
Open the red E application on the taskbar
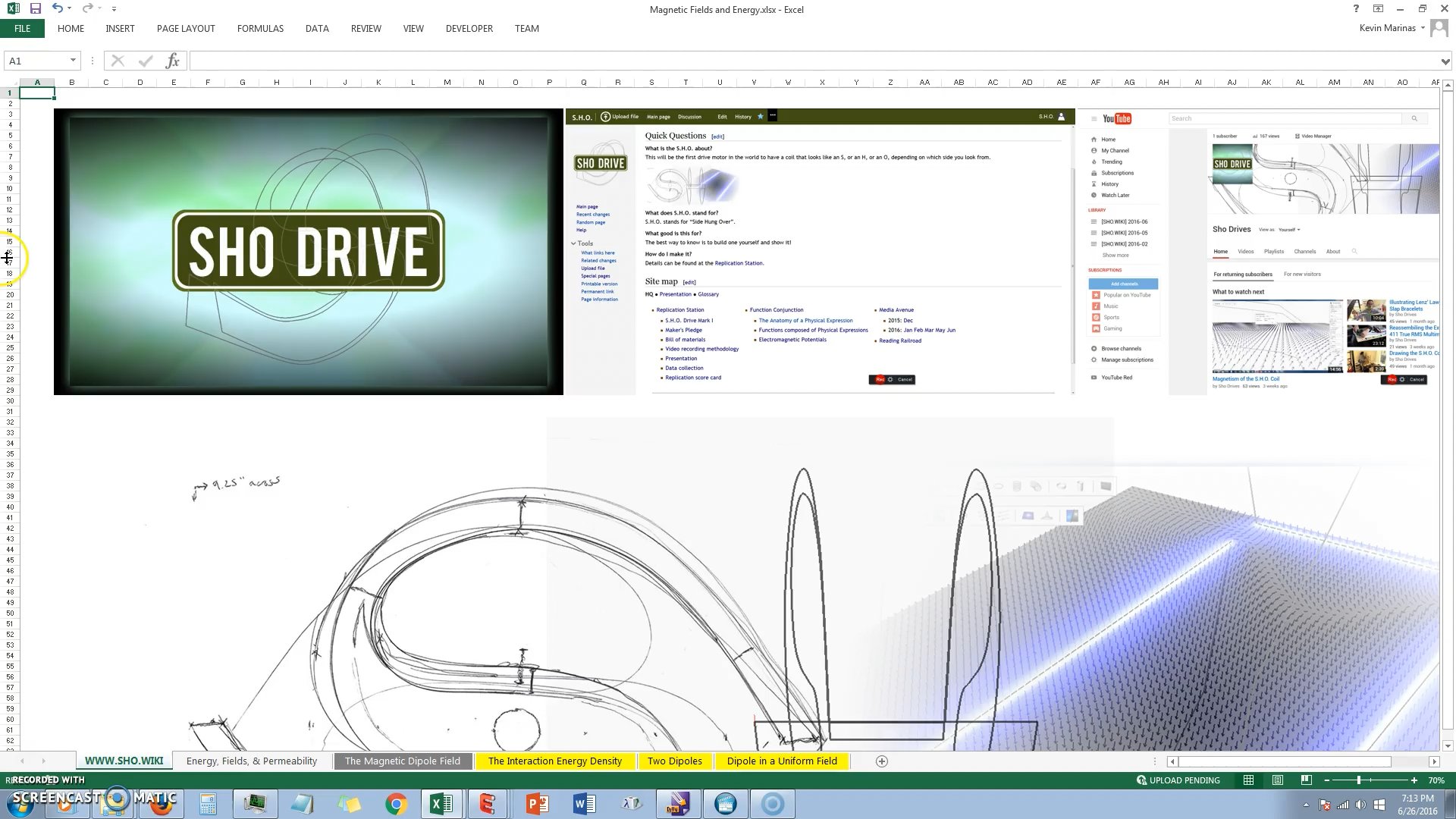click(488, 804)
